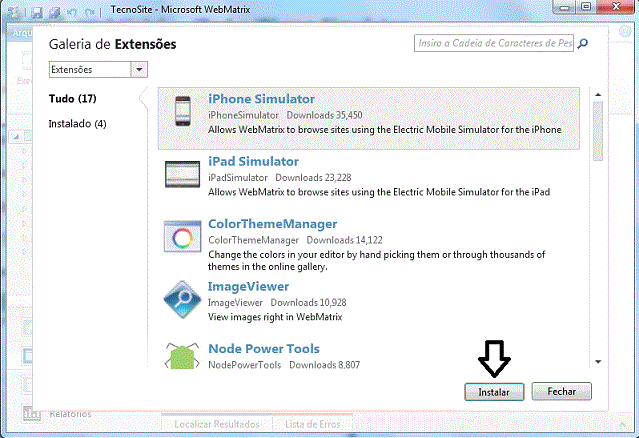Click the scrollbar up arrow

598,95
